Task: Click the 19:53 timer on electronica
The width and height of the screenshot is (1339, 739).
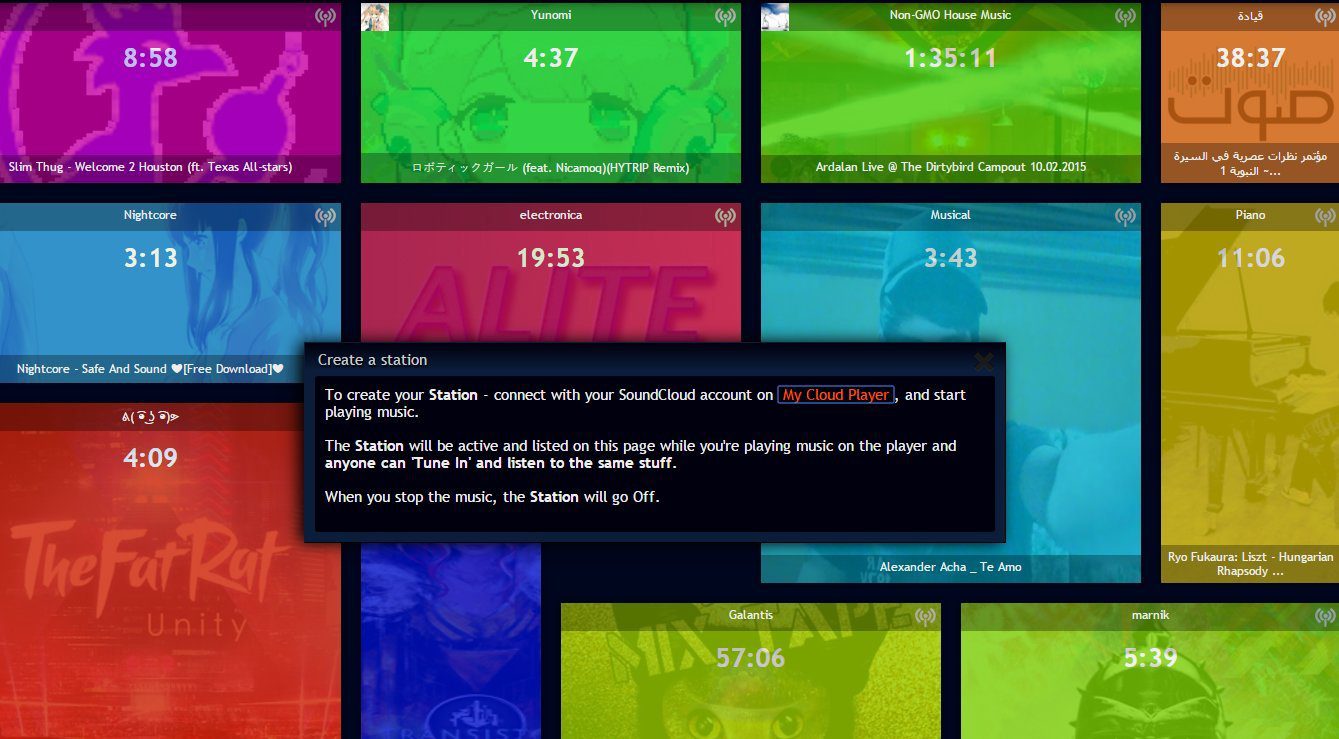Action: click(x=551, y=258)
